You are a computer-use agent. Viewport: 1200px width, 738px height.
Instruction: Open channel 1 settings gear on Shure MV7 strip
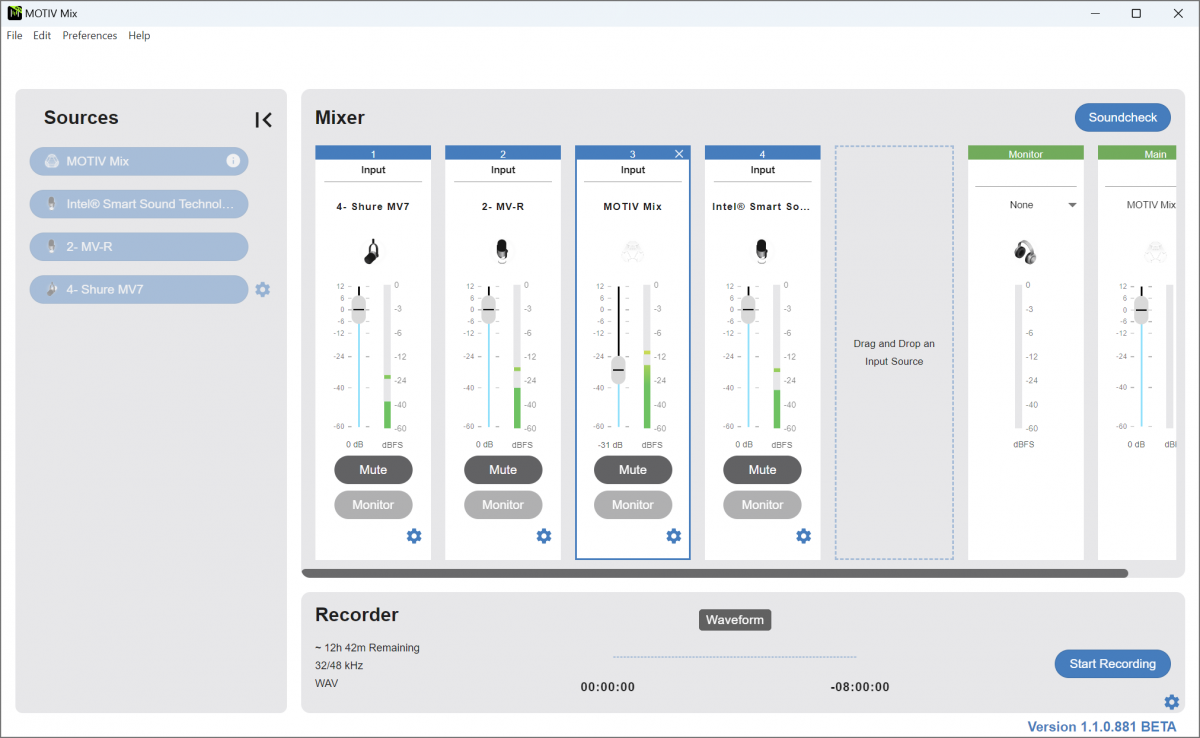click(414, 536)
